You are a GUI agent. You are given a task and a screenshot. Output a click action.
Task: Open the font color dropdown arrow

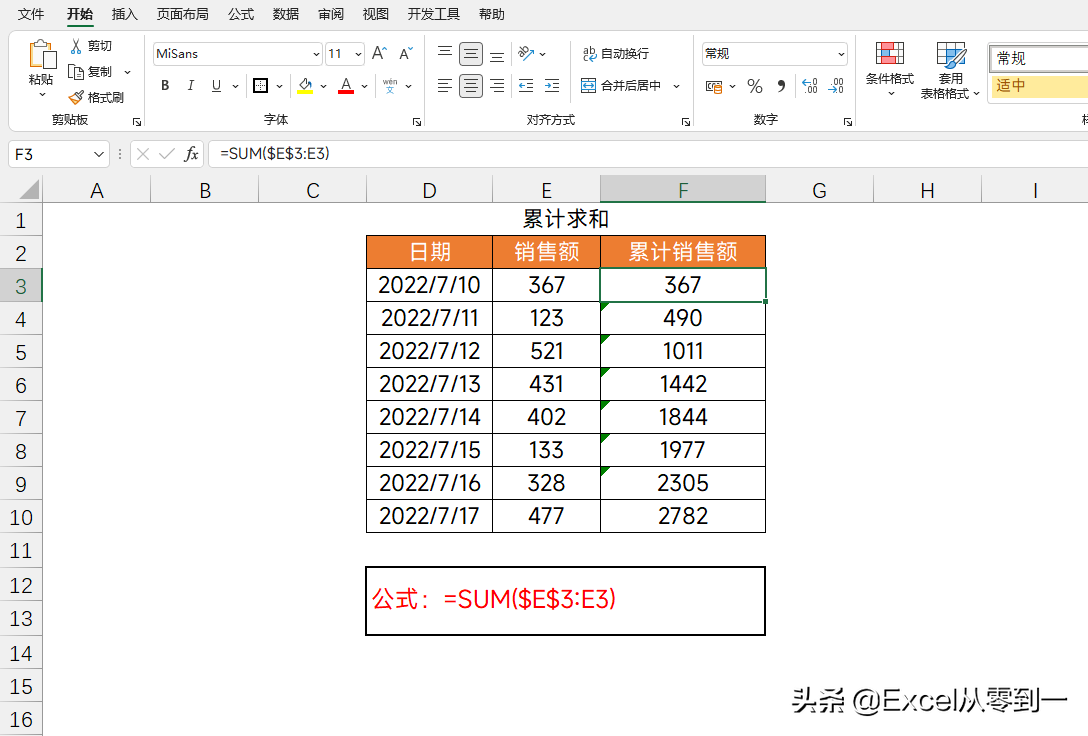[364, 86]
